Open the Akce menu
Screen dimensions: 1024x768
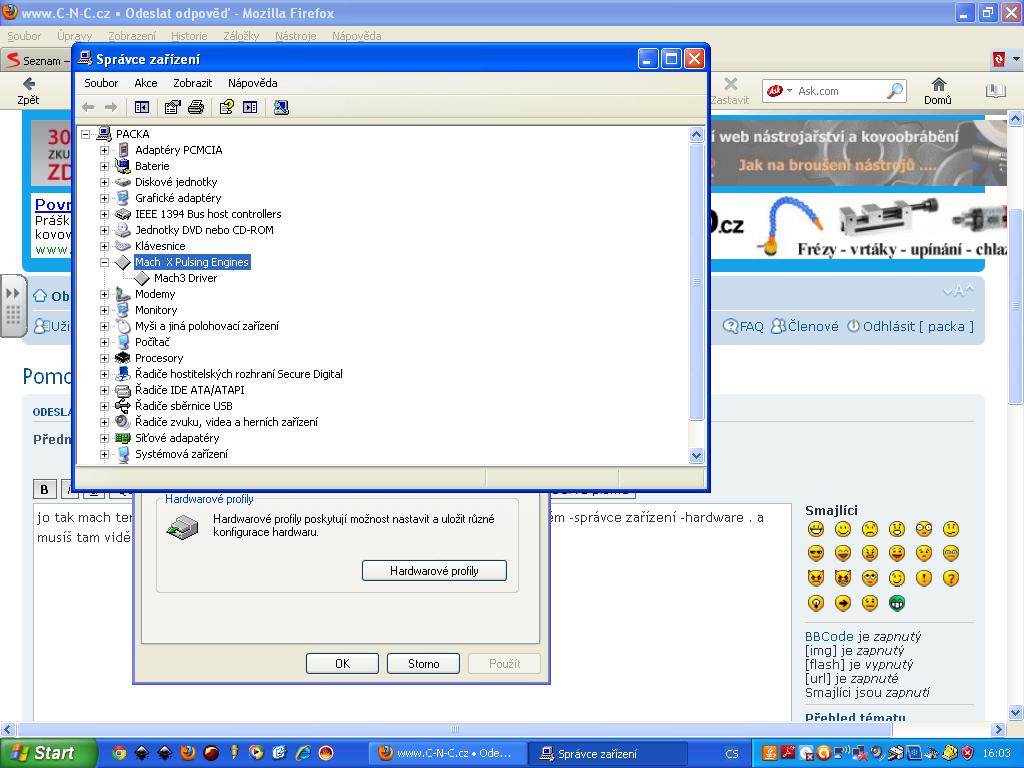coord(145,83)
